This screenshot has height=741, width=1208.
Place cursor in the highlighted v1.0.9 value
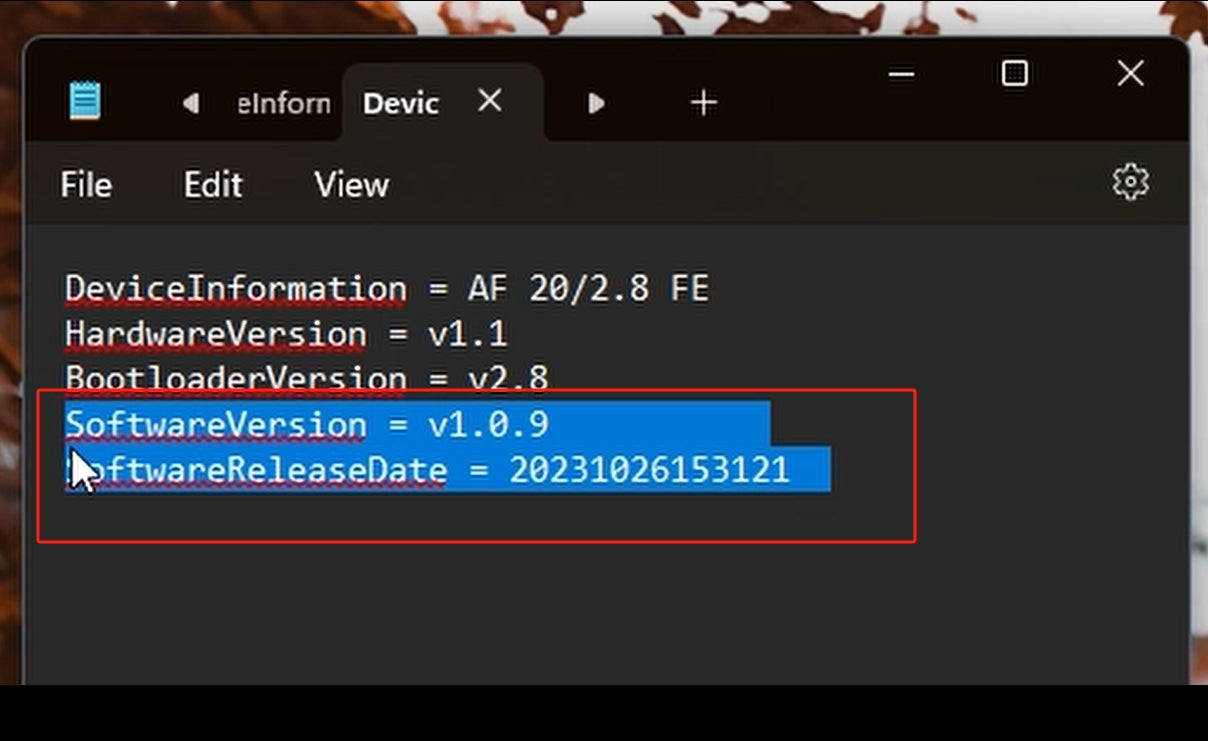pos(488,425)
